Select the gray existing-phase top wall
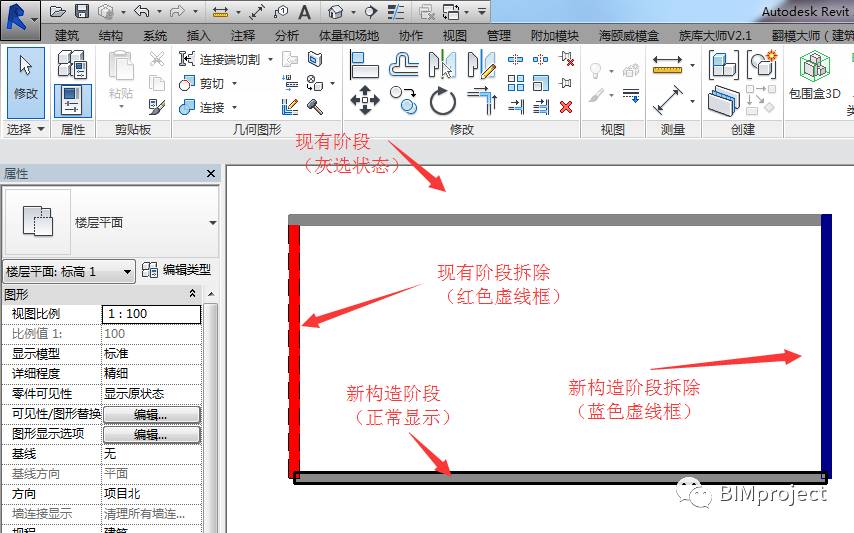The height and width of the screenshot is (533, 854). click(554, 220)
